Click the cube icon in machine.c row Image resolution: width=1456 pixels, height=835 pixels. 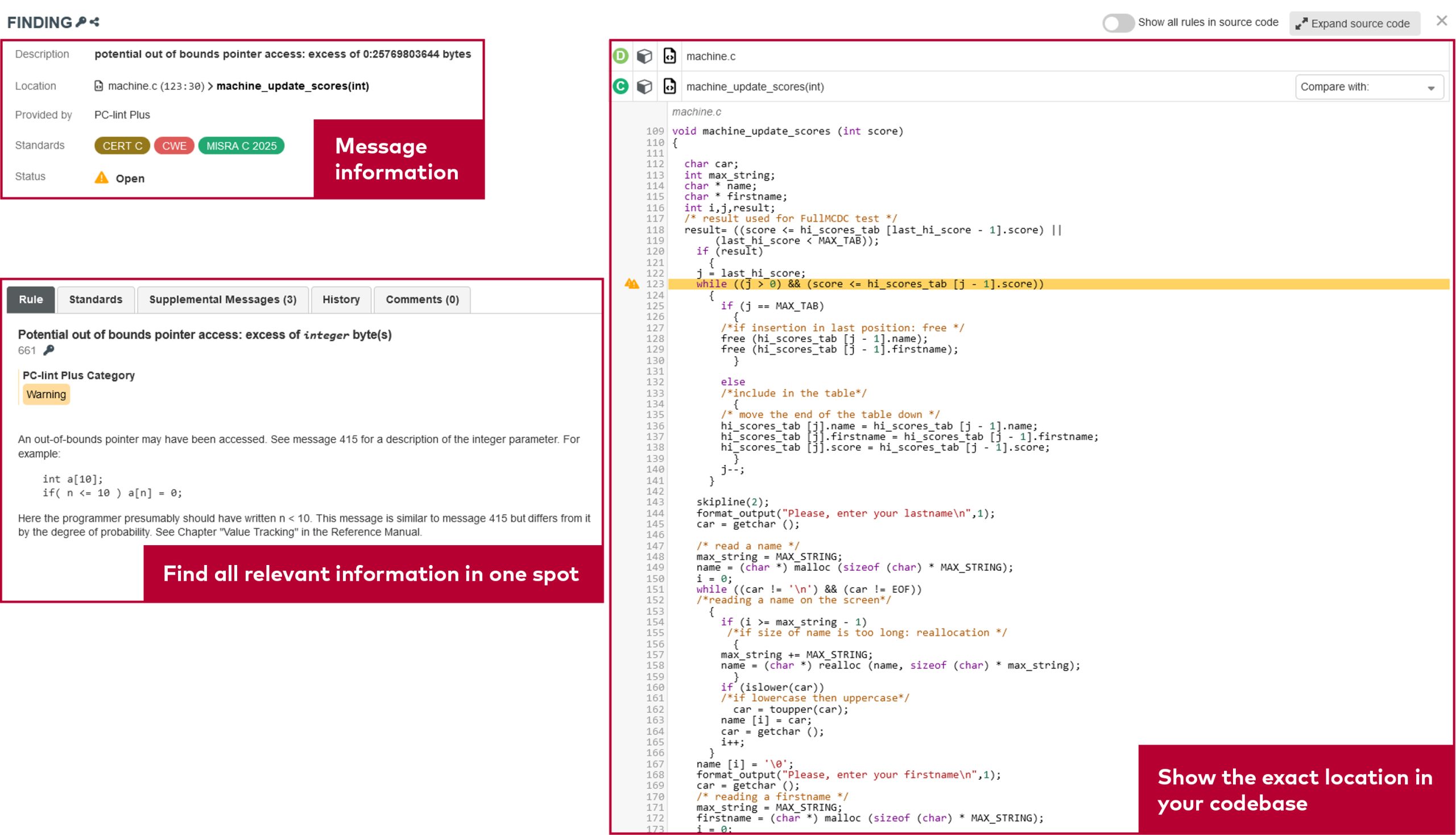[x=645, y=56]
